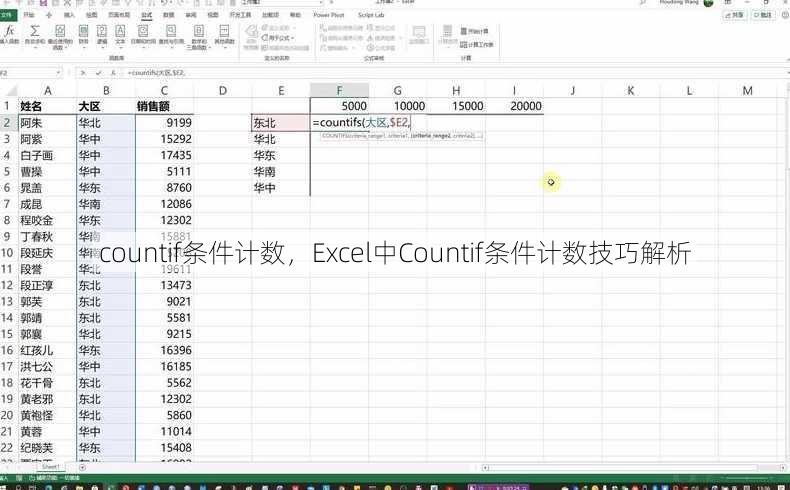
Task: Click the Comments button
Action: tap(763, 15)
